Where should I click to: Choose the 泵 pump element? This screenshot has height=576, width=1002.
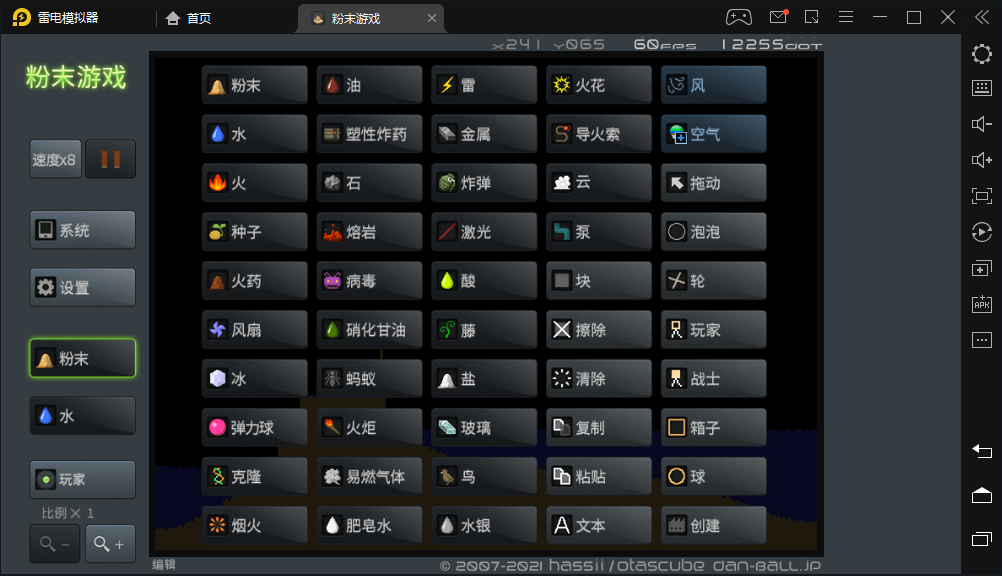coord(598,231)
